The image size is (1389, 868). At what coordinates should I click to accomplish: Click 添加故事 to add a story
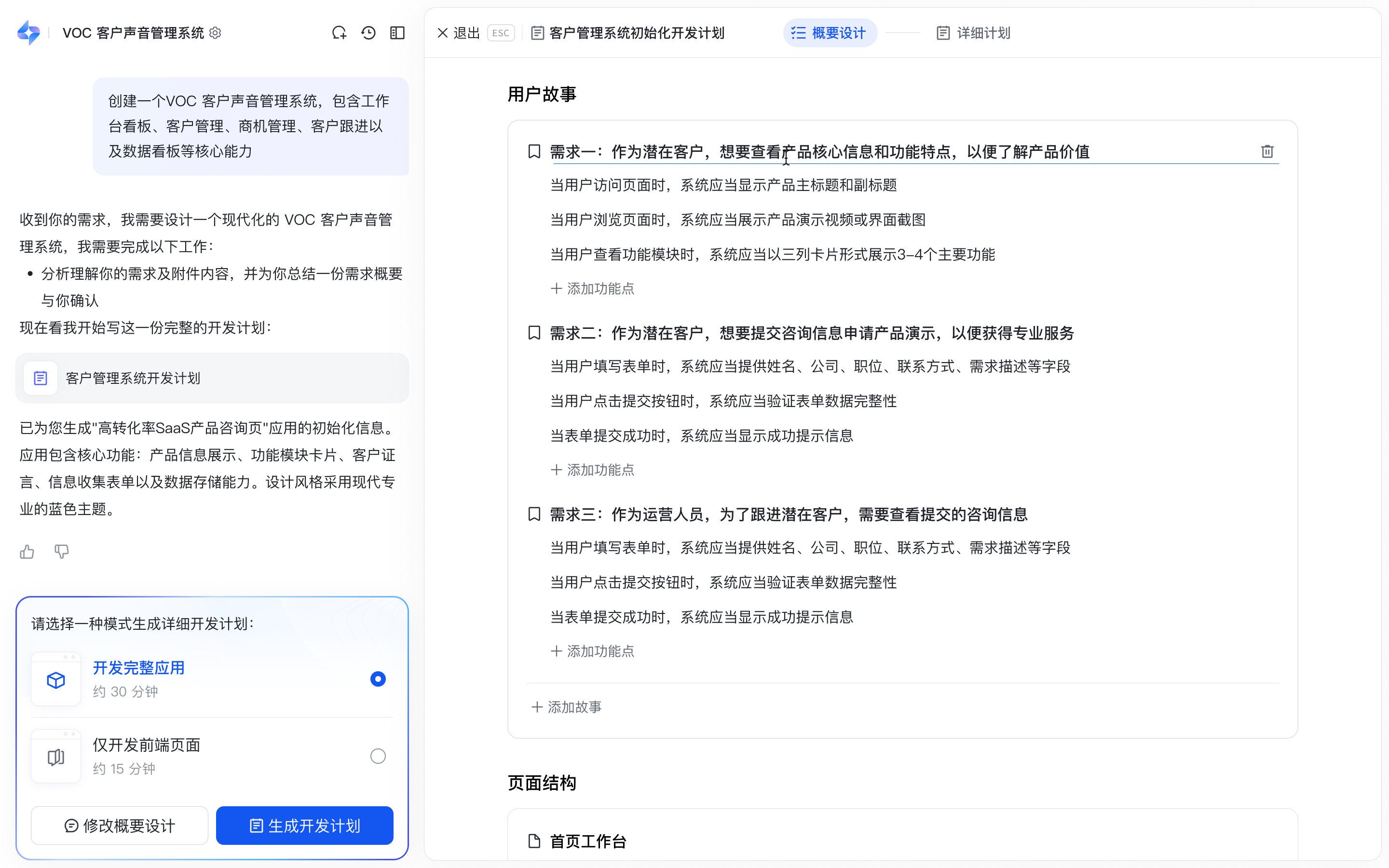(567, 707)
